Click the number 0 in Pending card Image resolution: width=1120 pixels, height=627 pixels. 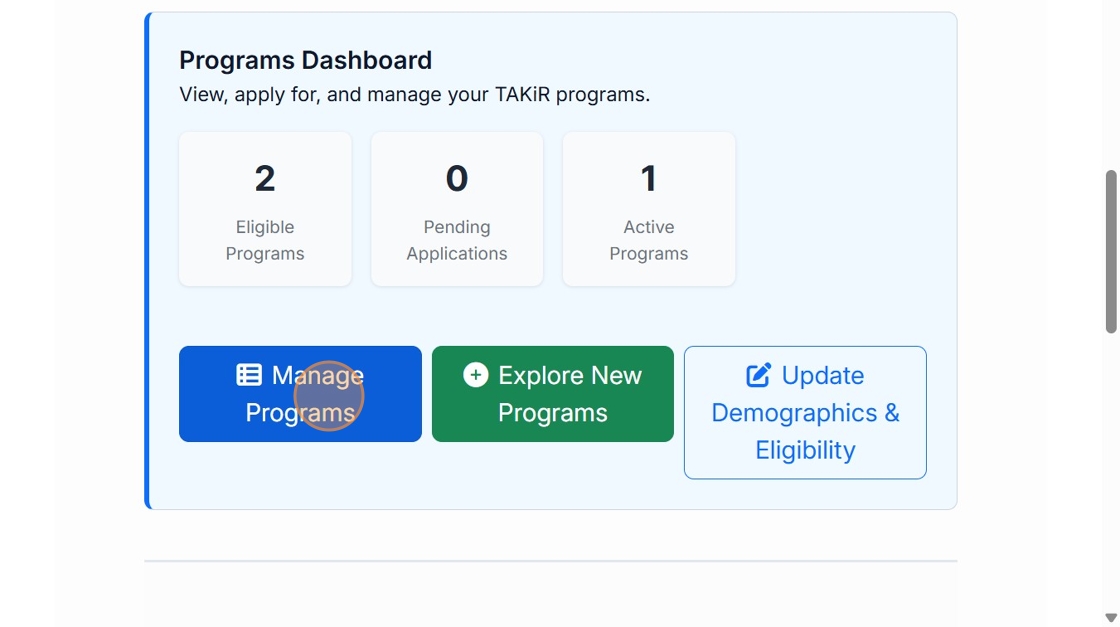[x=457, y=179]
